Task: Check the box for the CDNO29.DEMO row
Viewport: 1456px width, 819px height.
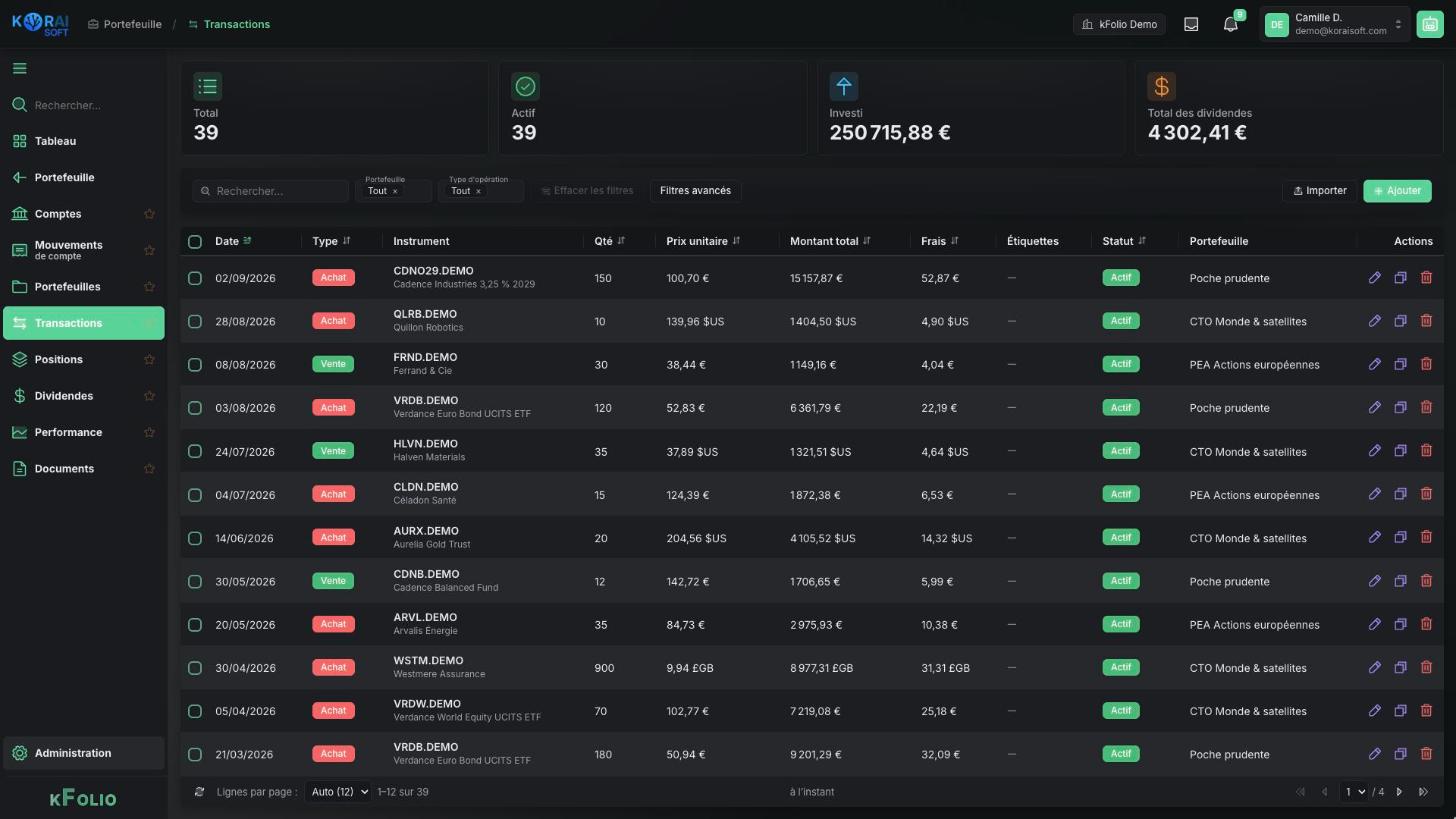Action: click(x=195, y=278)
